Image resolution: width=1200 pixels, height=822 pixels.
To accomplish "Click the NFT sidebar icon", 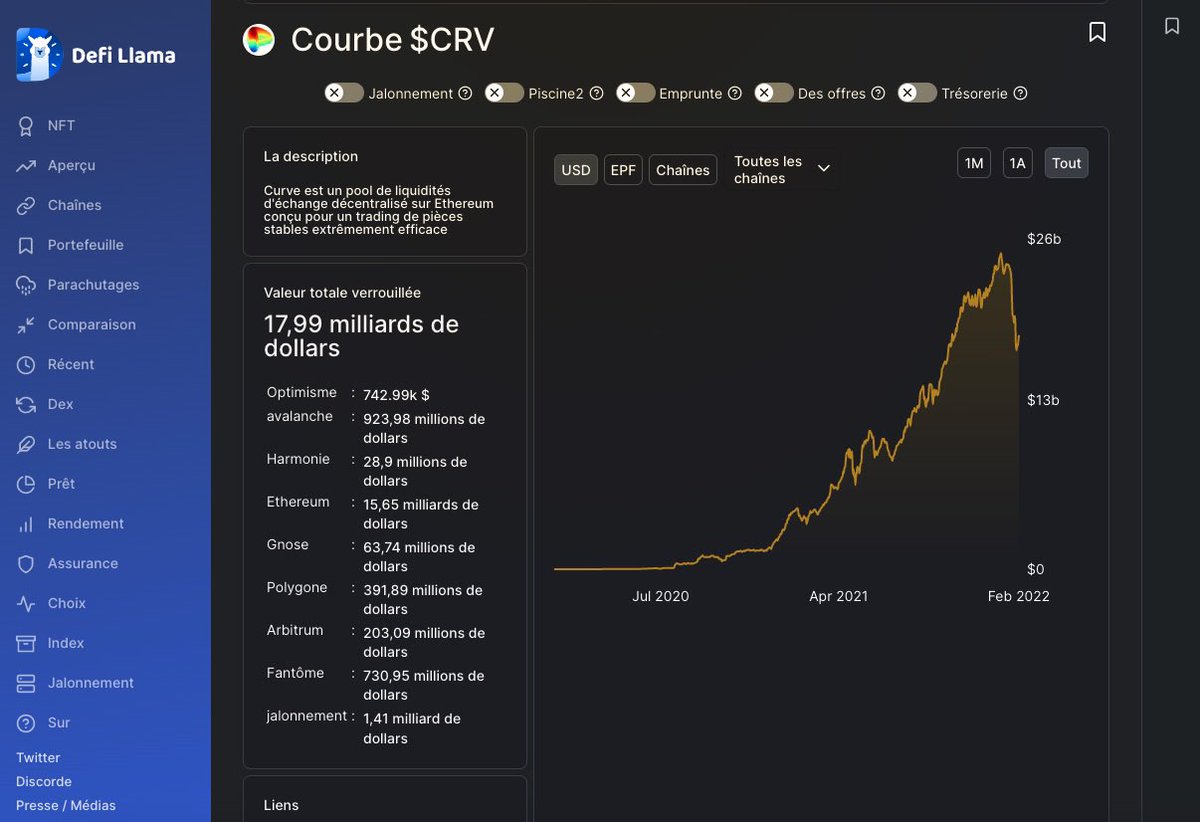I will click(26, 126).
